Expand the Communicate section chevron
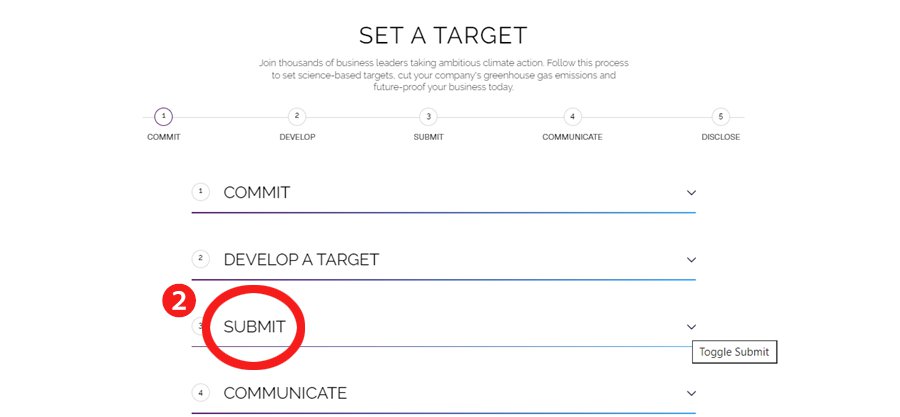The width and height of the screenshot is (900, 417). pos(691,394)
